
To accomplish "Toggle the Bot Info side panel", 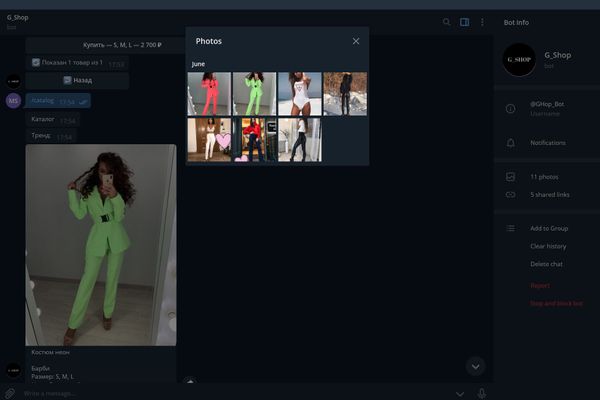I will (x=465, y=22).
